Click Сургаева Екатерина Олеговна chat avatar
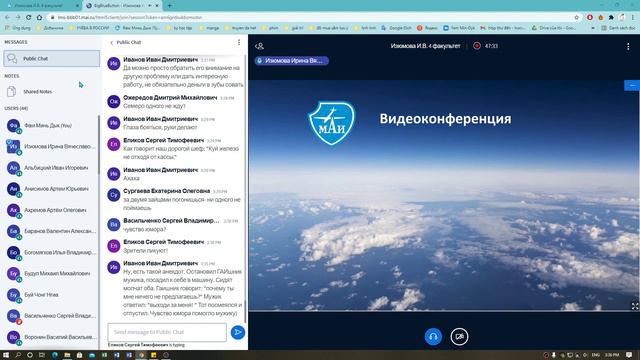 click(x=113, y=195)
